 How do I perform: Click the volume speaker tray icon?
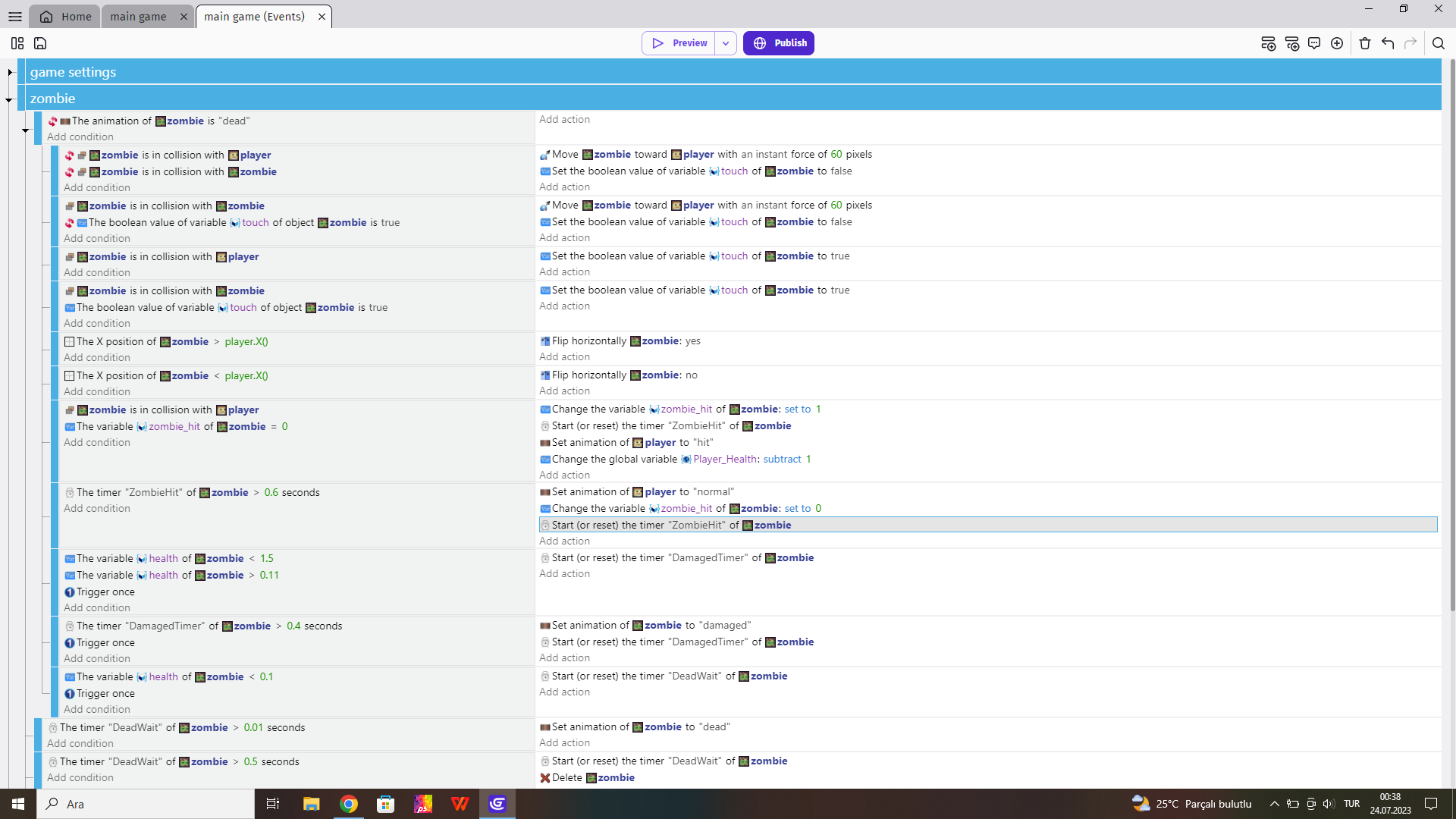coord(1328,804)
